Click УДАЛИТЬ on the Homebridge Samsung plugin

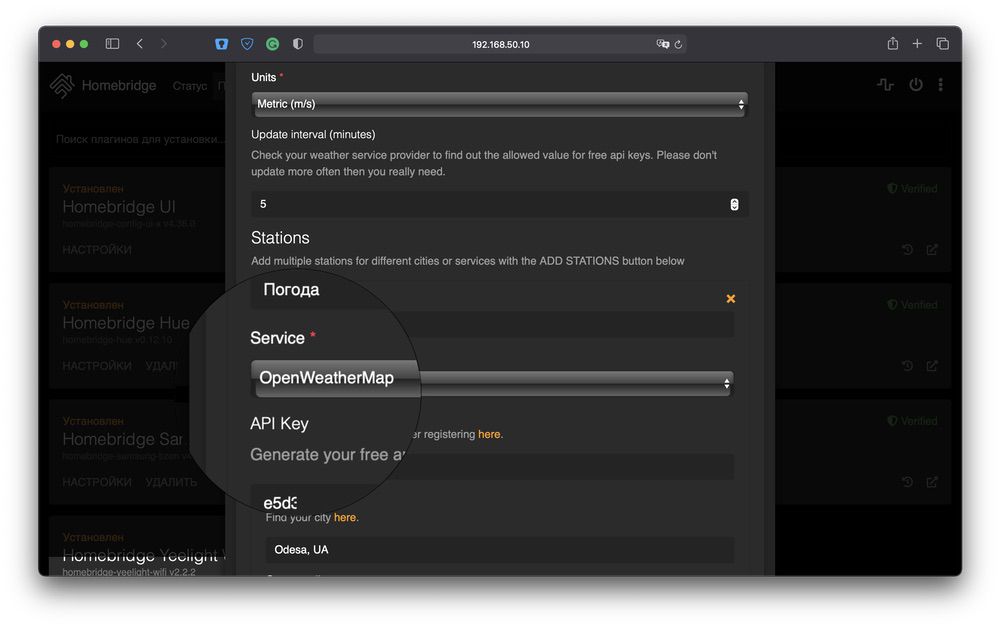[x=171, y=482]
